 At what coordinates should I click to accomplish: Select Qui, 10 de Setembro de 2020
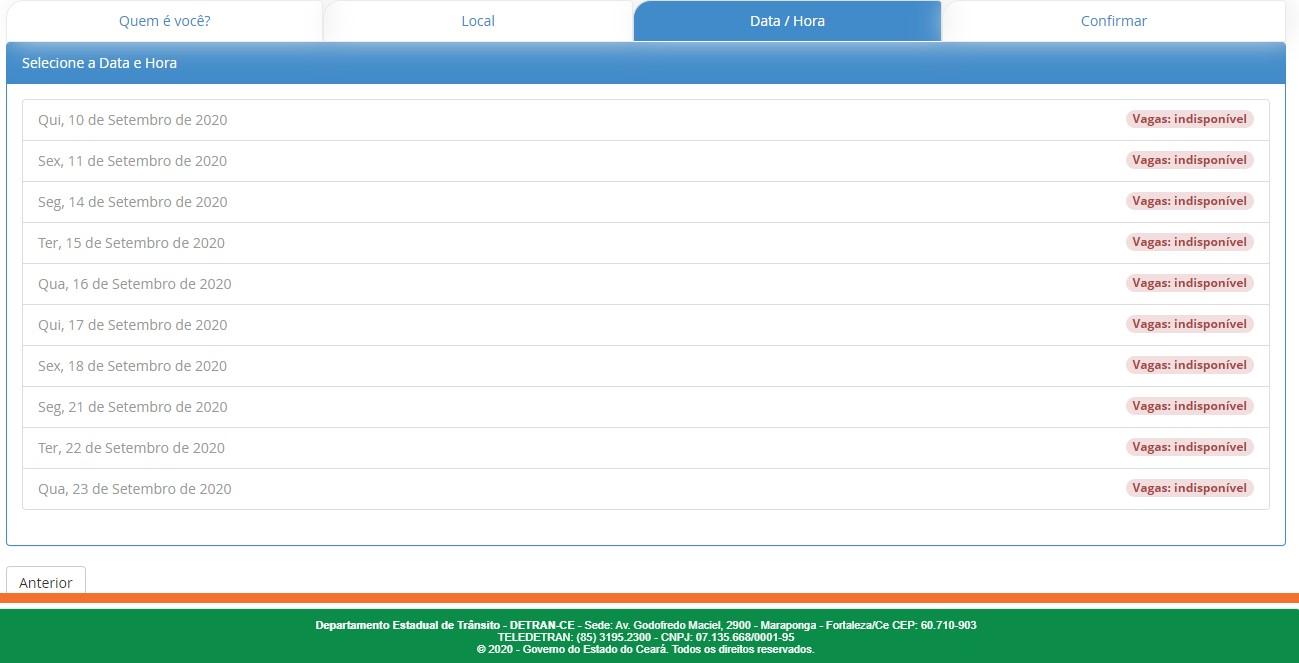click(133, 120)
